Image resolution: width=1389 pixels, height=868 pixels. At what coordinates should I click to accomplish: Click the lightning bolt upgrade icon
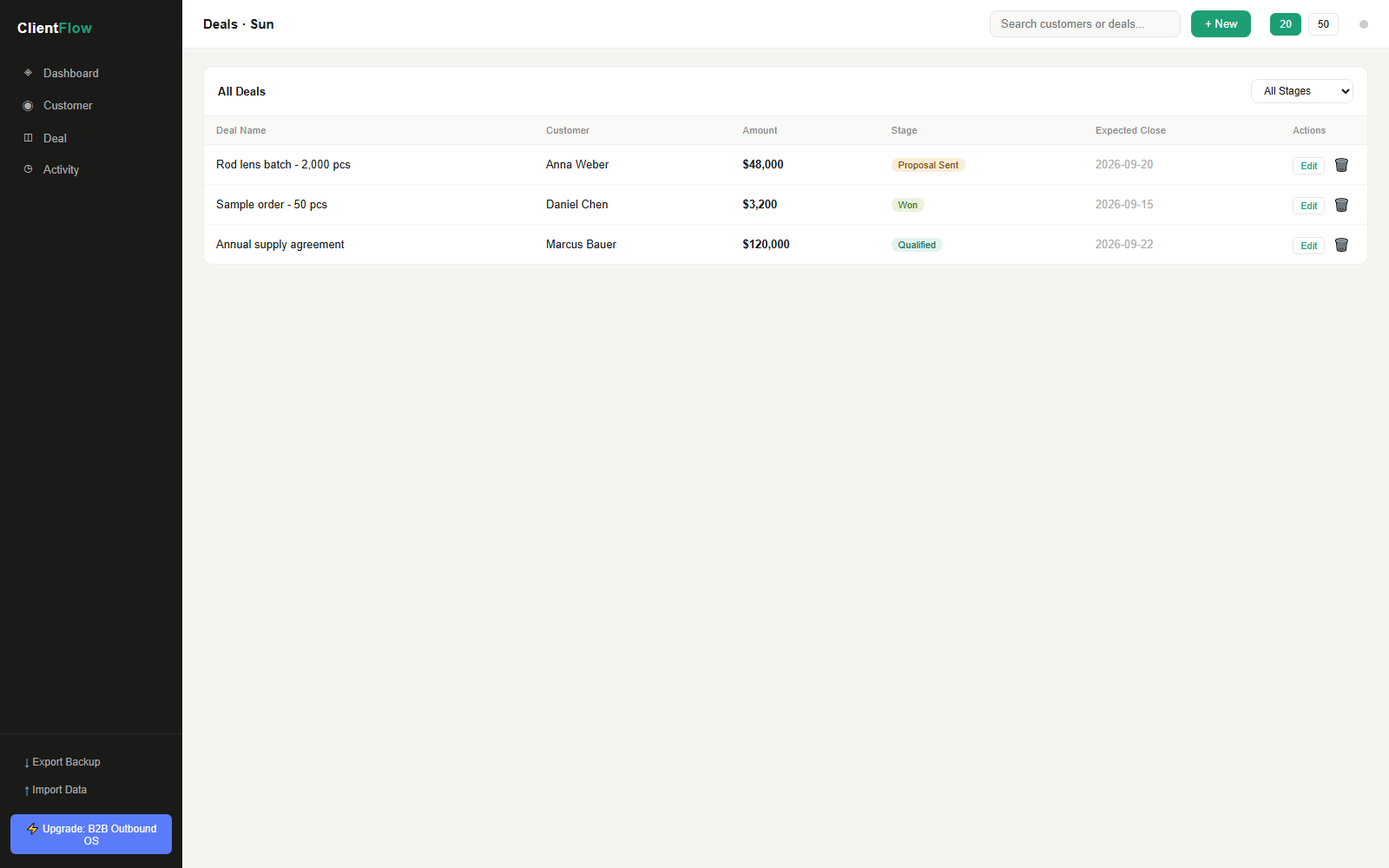32,829
